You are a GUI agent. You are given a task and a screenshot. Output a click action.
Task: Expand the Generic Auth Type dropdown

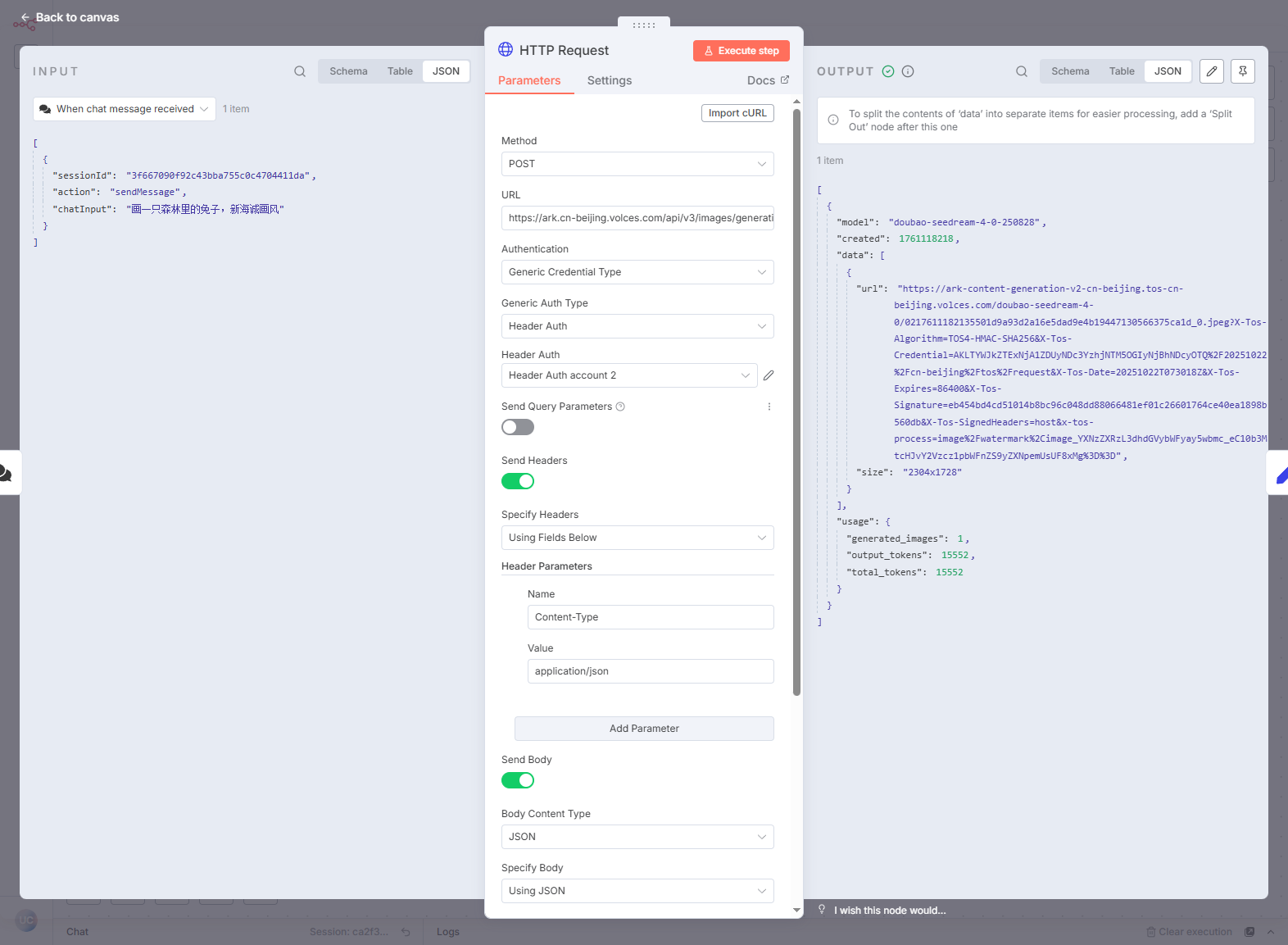[637, 326]
